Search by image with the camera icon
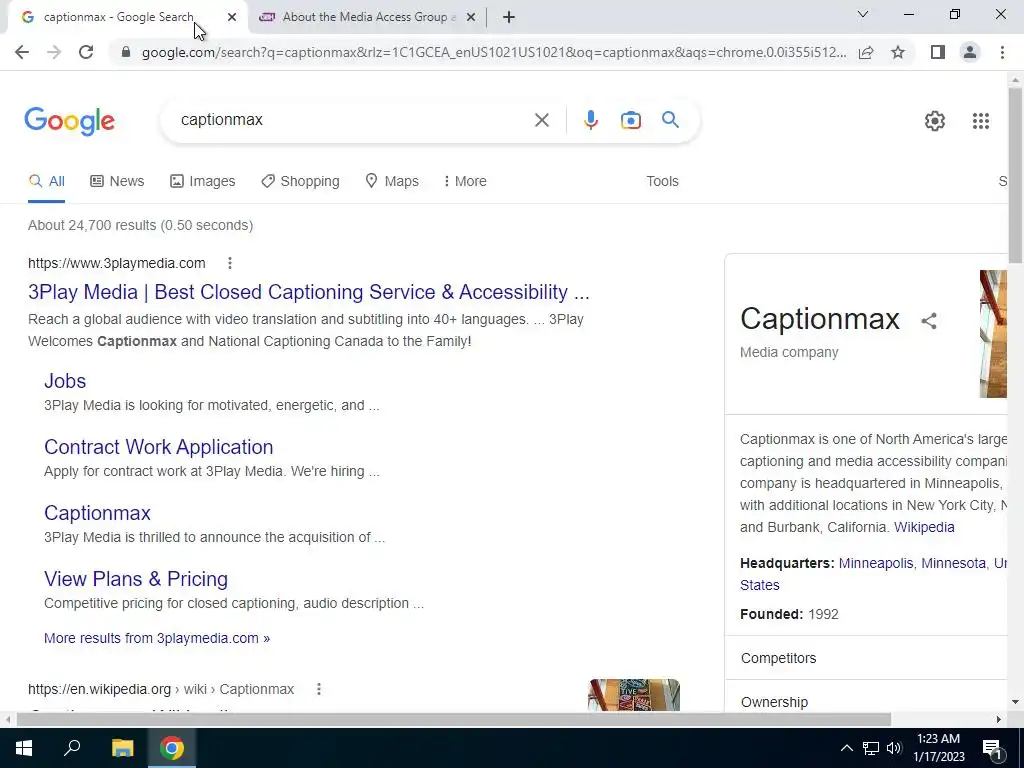 click(x=630, y=120)
